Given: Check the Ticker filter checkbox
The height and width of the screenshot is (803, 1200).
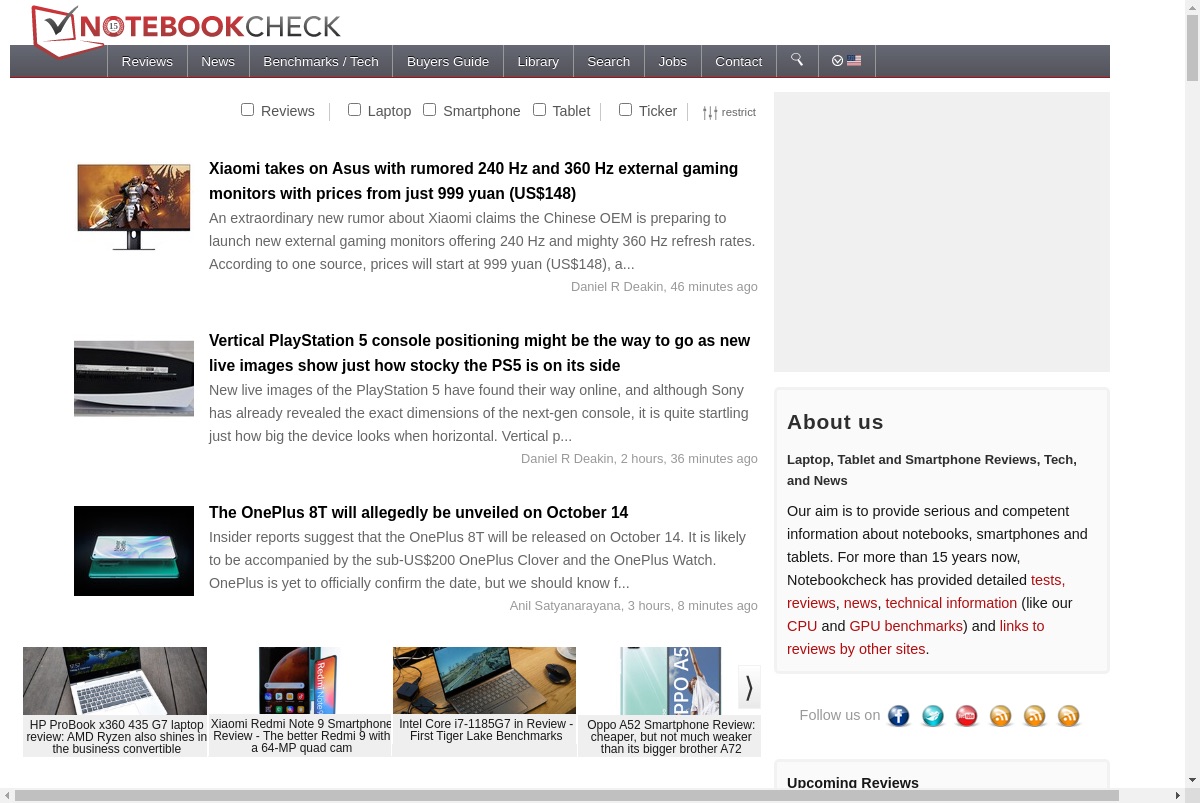Looking at the screenshot, I should [x=625, y=109].
